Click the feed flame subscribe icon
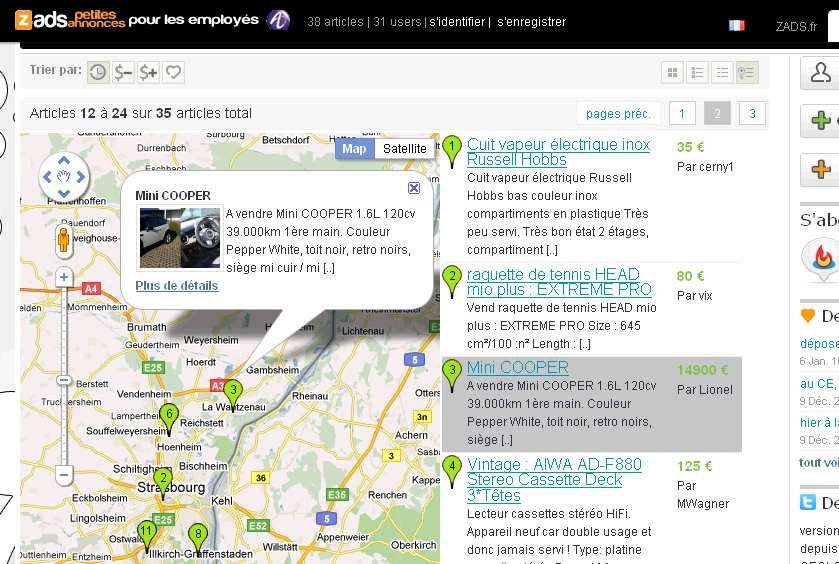This screenshot has width=839, height=564. click(x=821, y=260)
